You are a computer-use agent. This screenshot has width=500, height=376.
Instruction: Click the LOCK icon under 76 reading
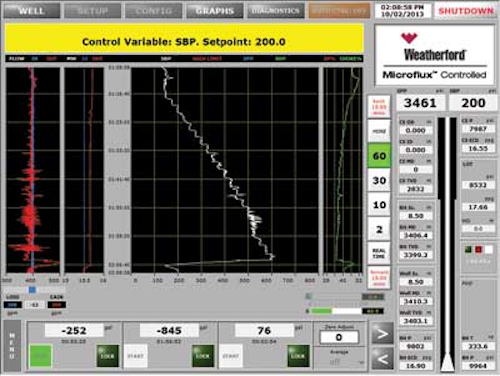(298, 356)
